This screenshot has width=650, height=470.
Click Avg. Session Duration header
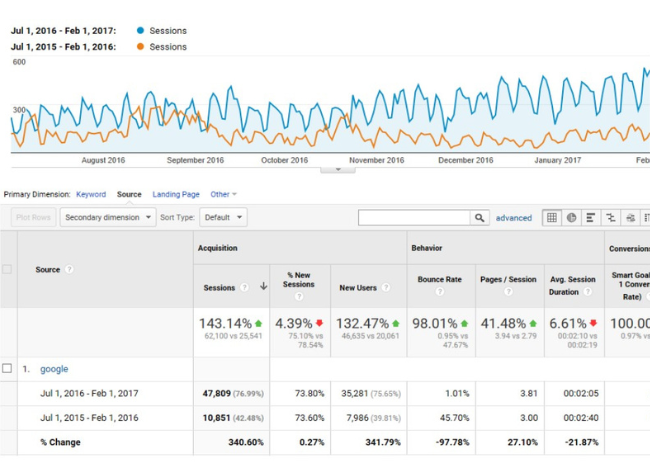(x=572, y=286)
